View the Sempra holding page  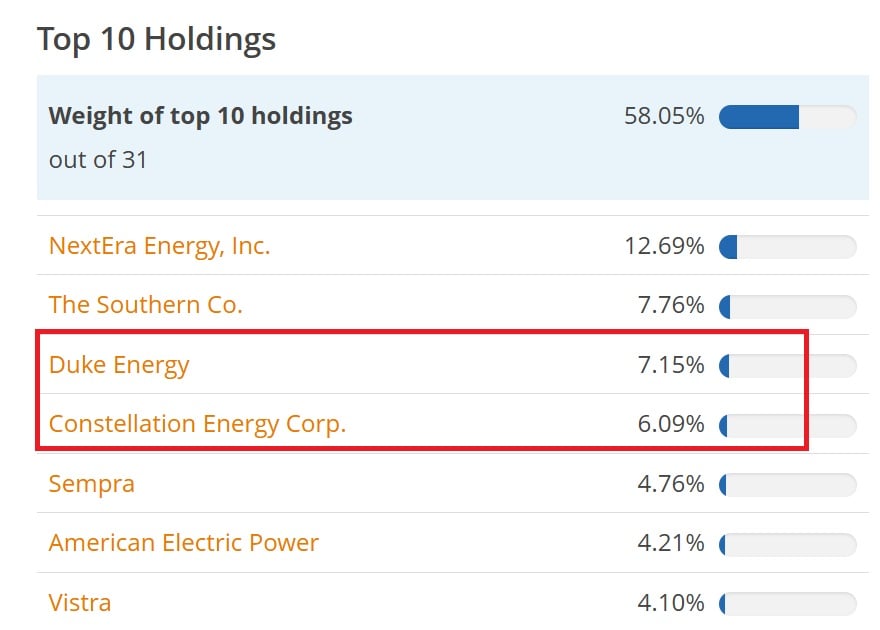pyautogui.click(x=91, y=484)
